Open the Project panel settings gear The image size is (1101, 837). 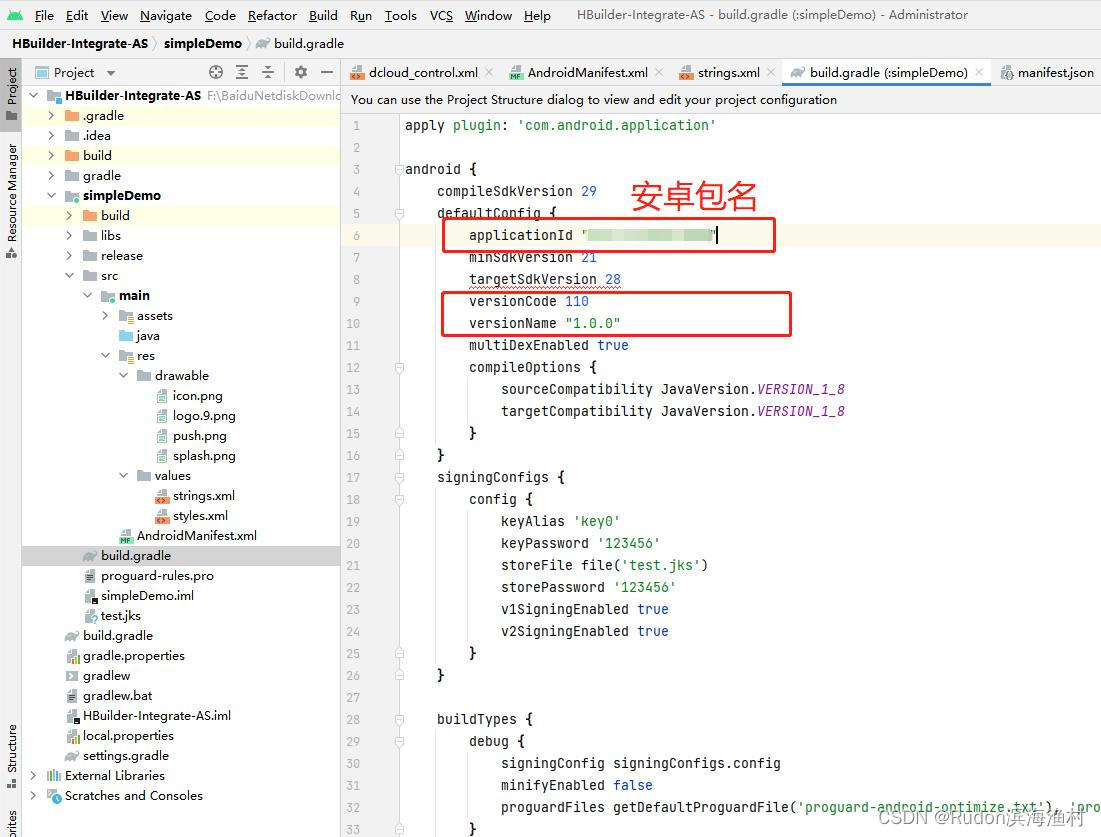coord(301,72)
